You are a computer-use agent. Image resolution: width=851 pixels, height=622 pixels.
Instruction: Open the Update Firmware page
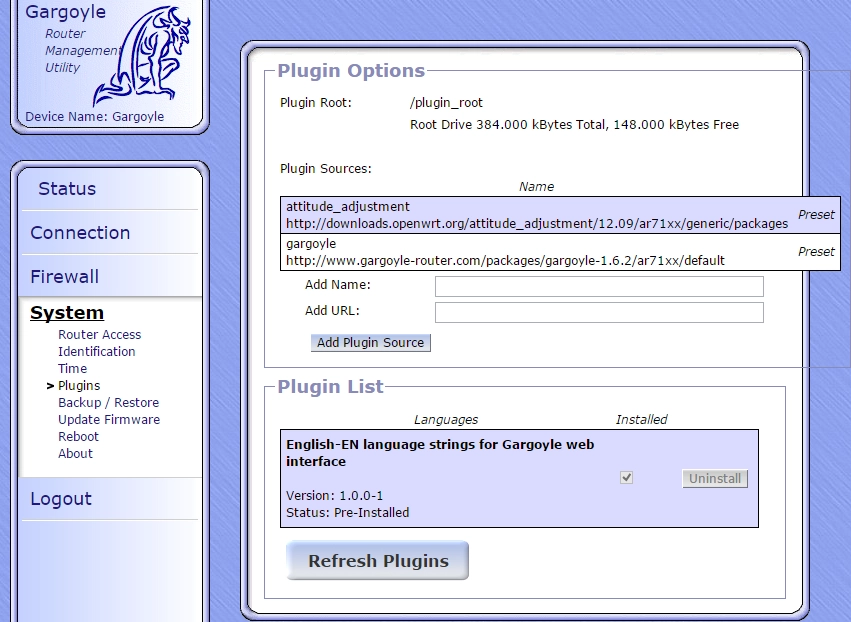[109, 420]
